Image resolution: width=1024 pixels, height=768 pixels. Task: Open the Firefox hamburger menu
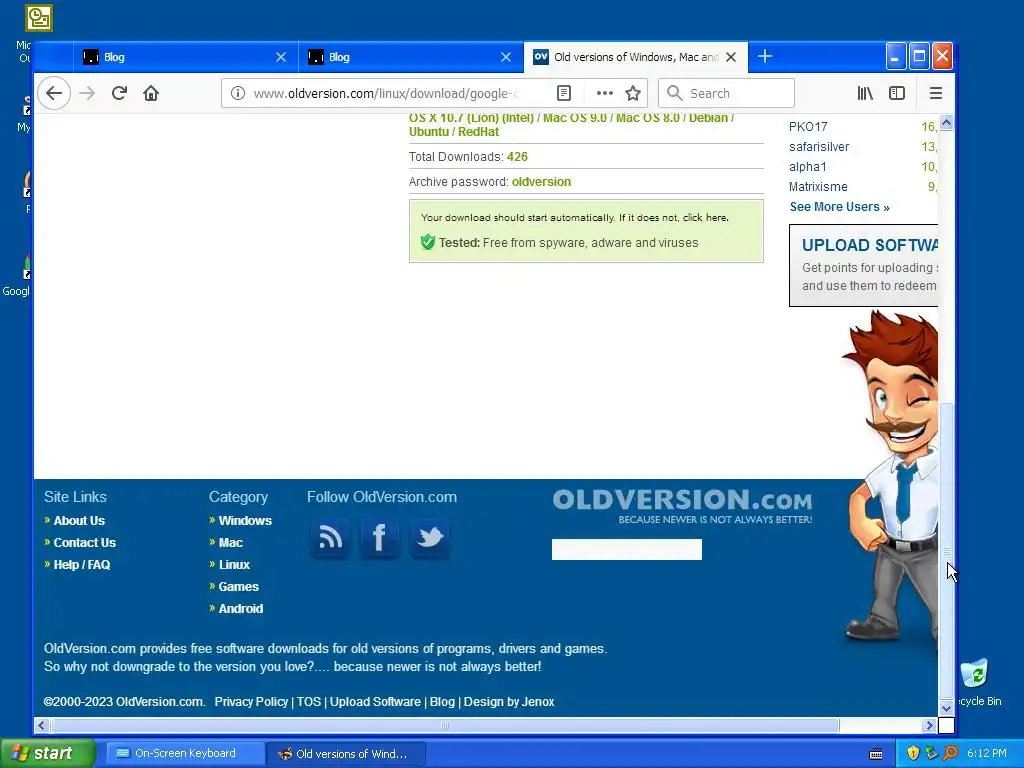(x=936, y=93)
